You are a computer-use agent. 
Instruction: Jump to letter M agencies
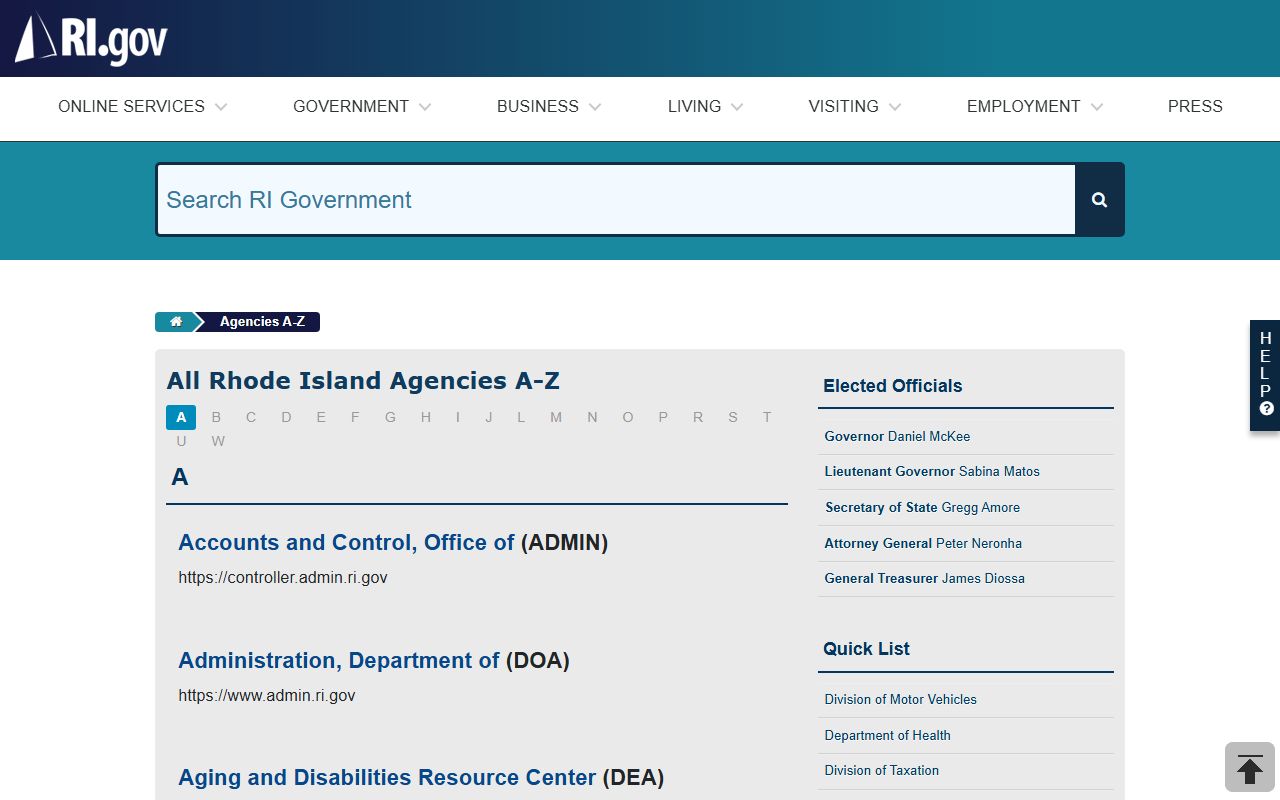pos(556,417)
